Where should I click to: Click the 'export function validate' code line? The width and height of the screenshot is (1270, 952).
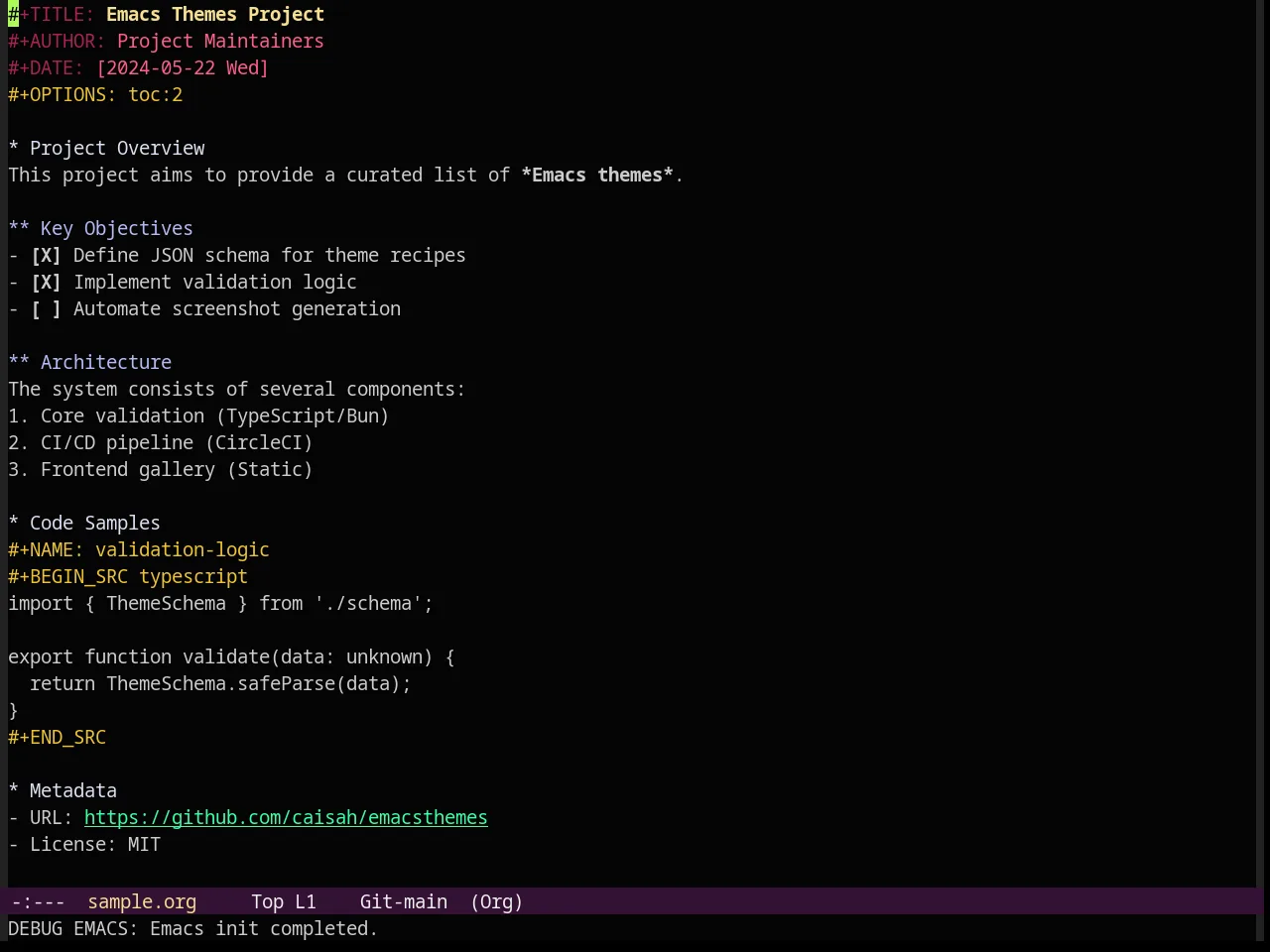tap(231, 656)
